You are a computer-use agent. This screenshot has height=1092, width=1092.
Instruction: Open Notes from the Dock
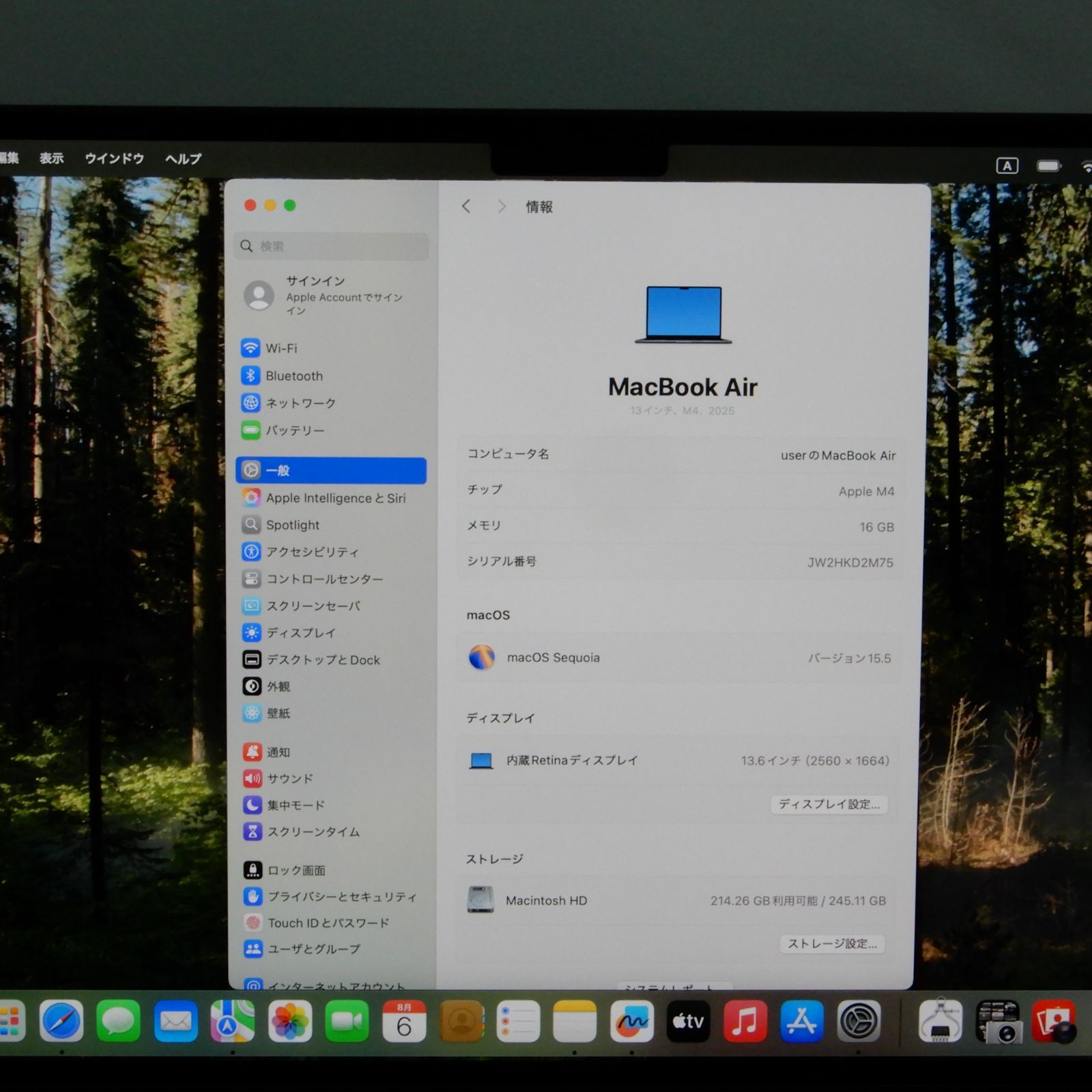click(x=575, y=1021)
